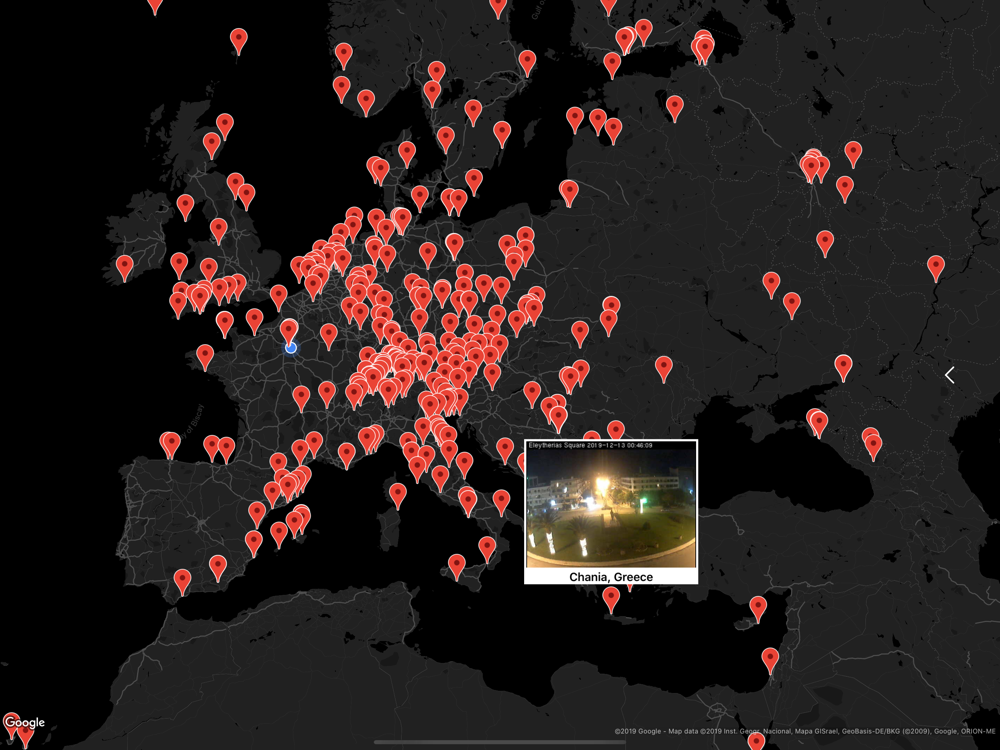Image resolution: width=1000 pixels, height=750 pixels.
Task: Select the pin in southwest Ireland
Action: tap(125, 267)
